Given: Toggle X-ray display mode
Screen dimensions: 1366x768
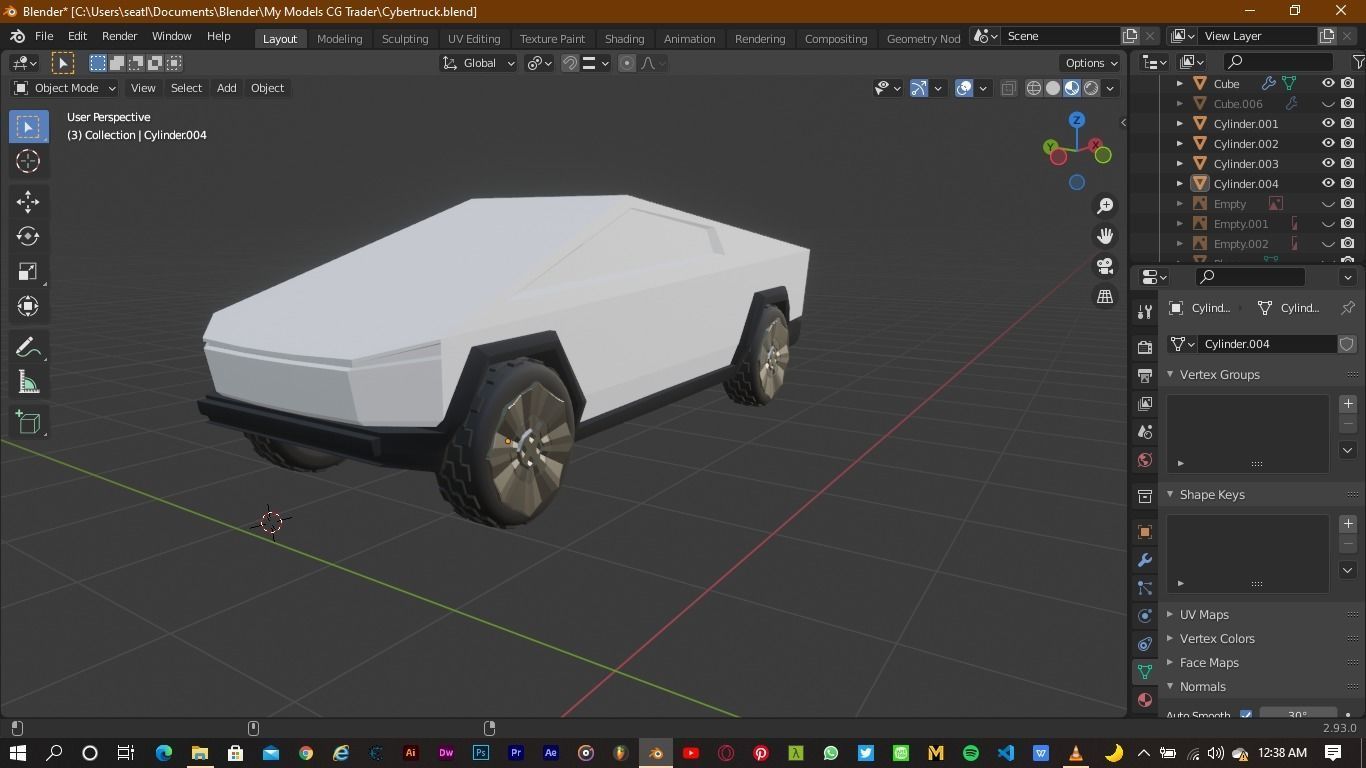Looking at the screenshot, I should 1009,88.
